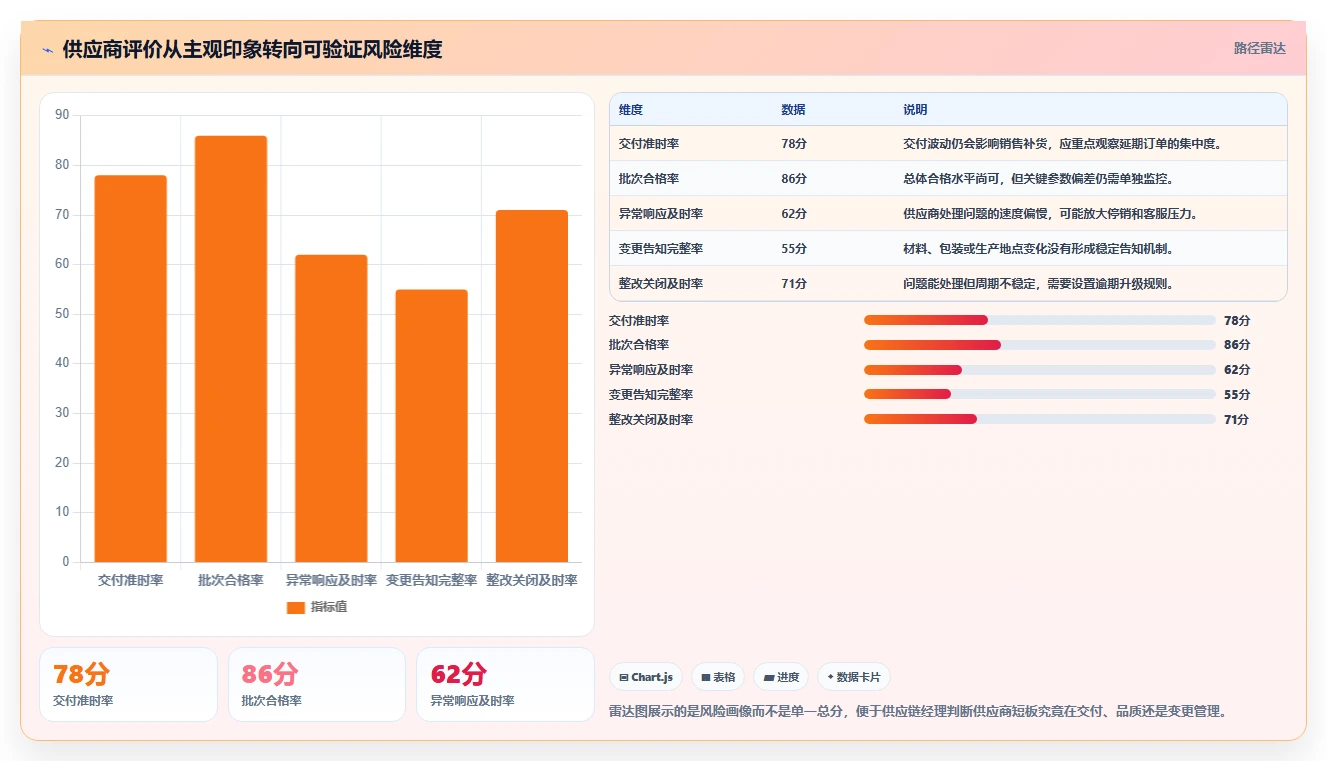The height and width of the screenshot is (761, 1327).
Task: Click the 批次合格率 table row cell
Action: click(x=649, y=179)
